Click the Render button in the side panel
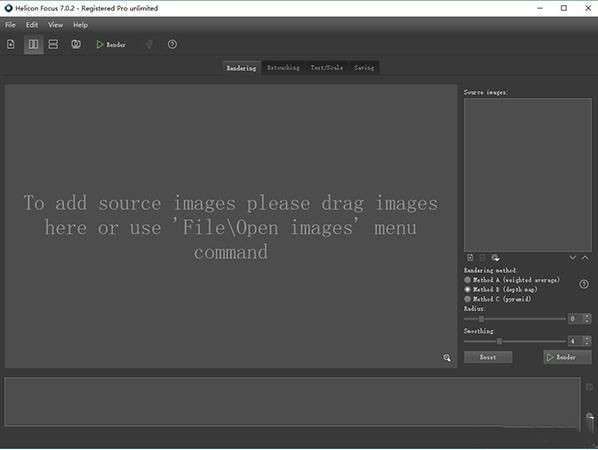Screen dimensions: 598x450 pyautogui.click(x=567, y=357)
